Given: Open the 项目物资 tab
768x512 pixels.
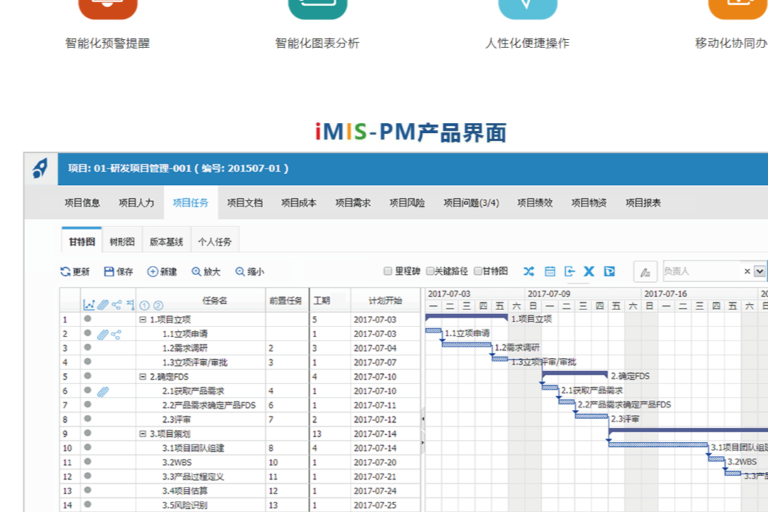Looking at the screenshot, I should [x=589, y=202].
